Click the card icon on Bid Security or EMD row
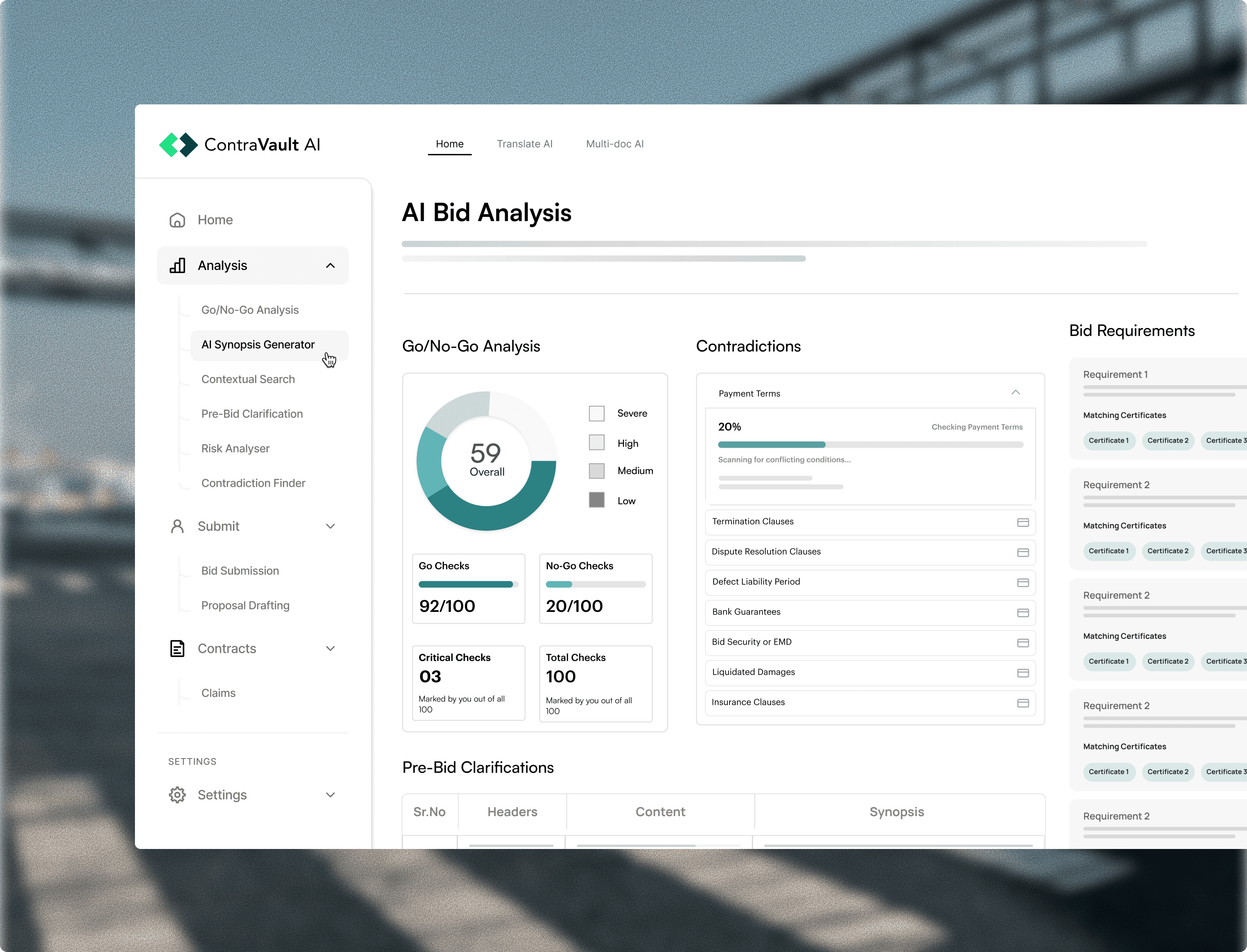The image size is (1247, 952). click(1023, 642)
